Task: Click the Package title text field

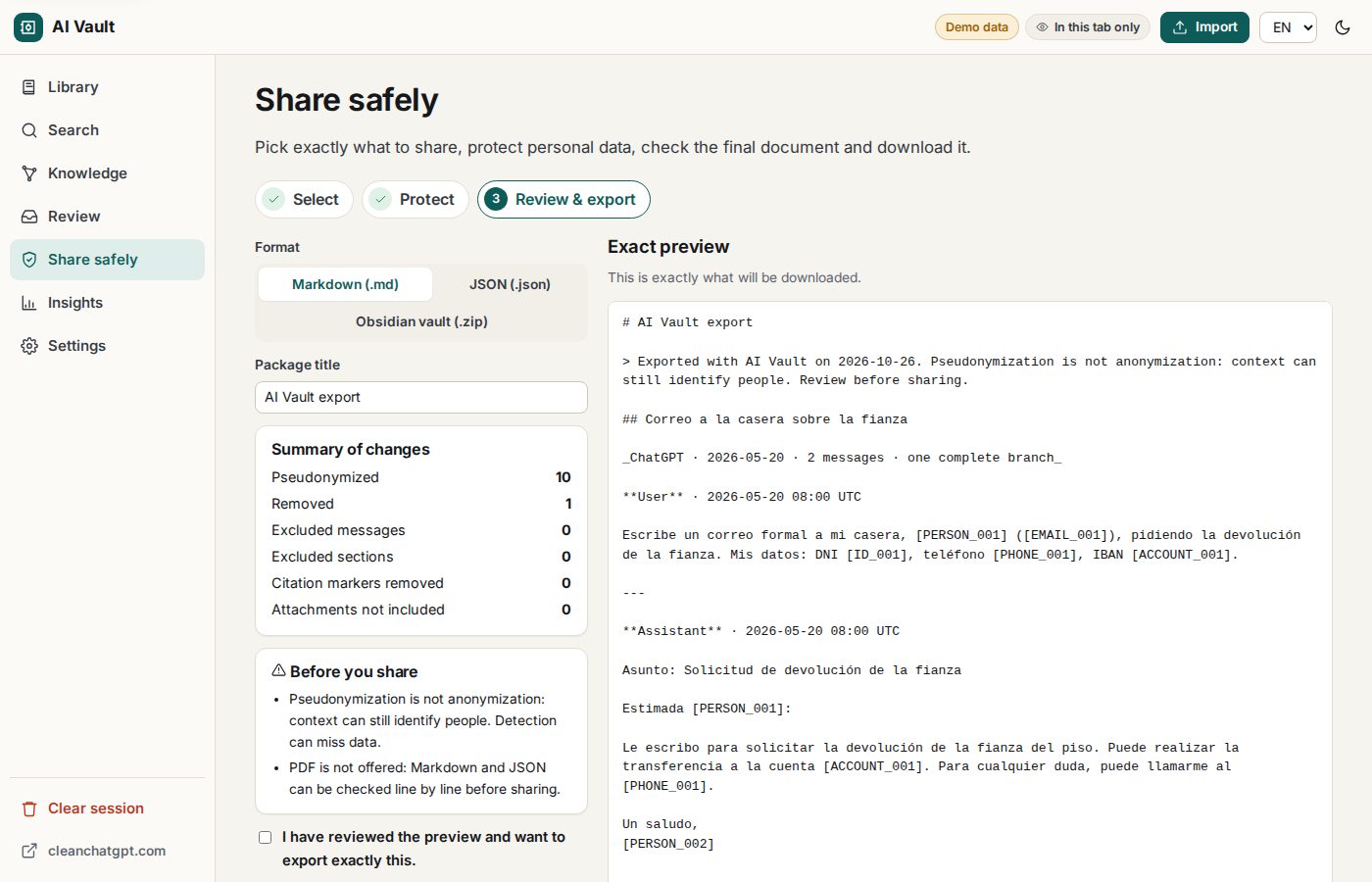Action: [x=421, y=397]
